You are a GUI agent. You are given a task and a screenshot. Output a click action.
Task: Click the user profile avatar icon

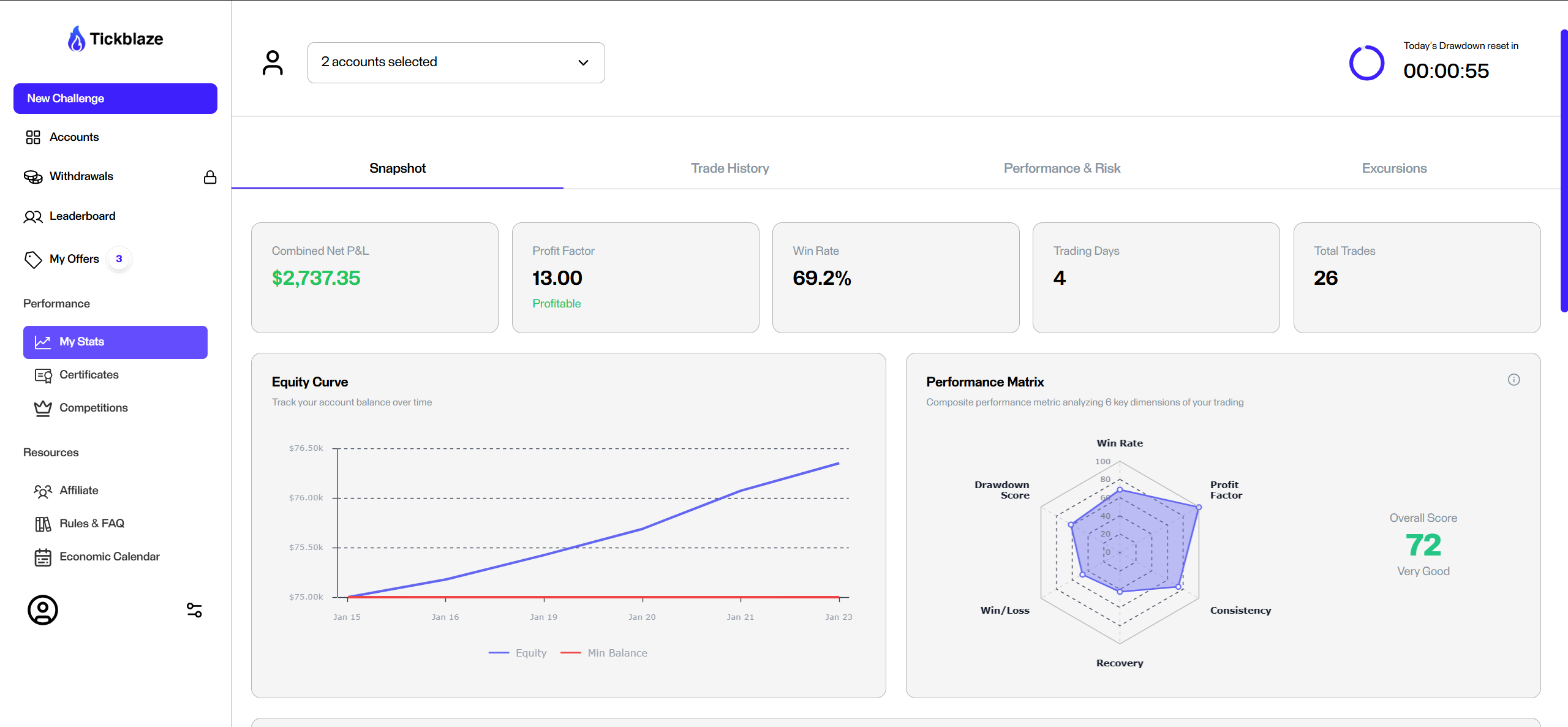43,610
